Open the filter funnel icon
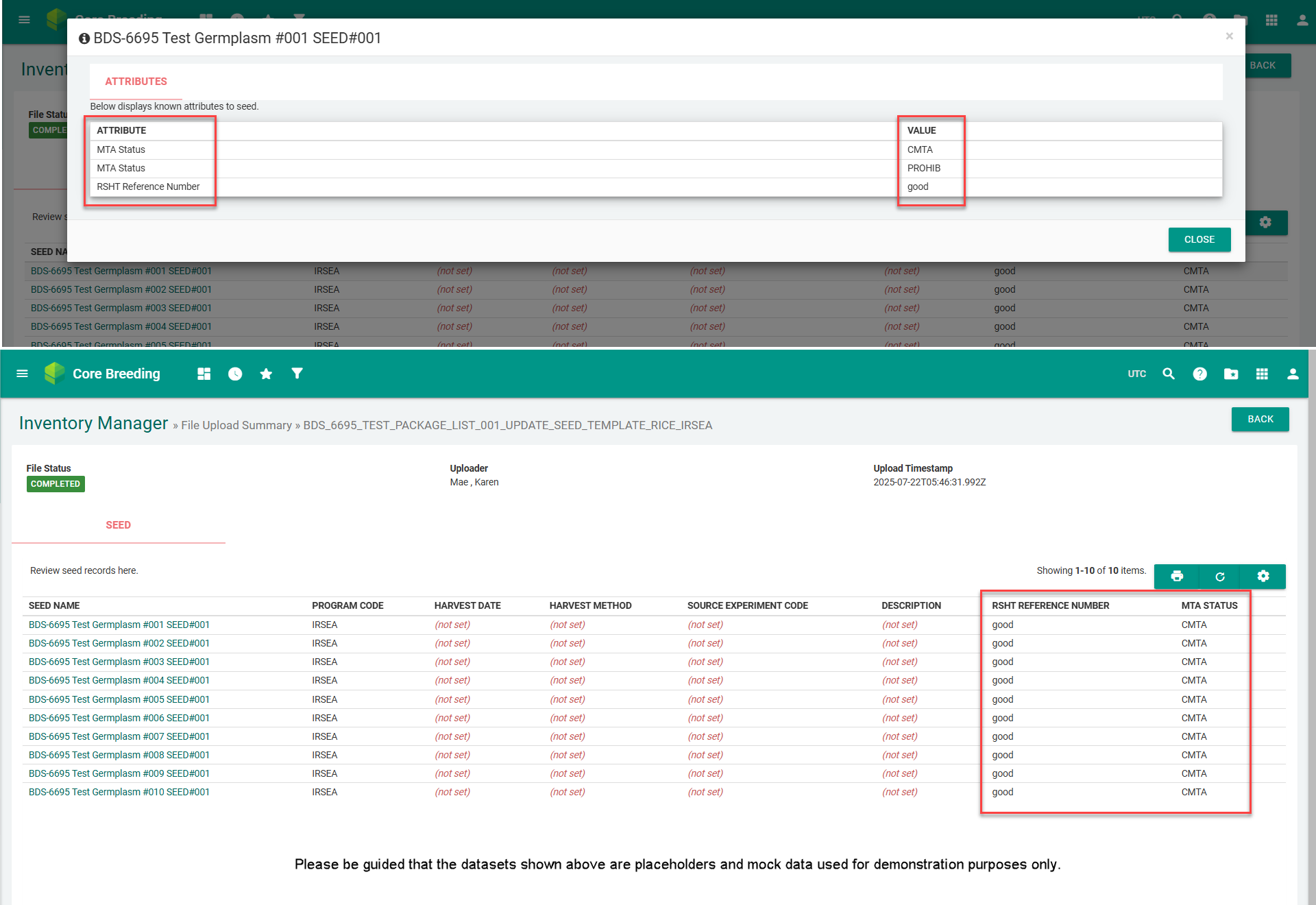 pos(297,374)
